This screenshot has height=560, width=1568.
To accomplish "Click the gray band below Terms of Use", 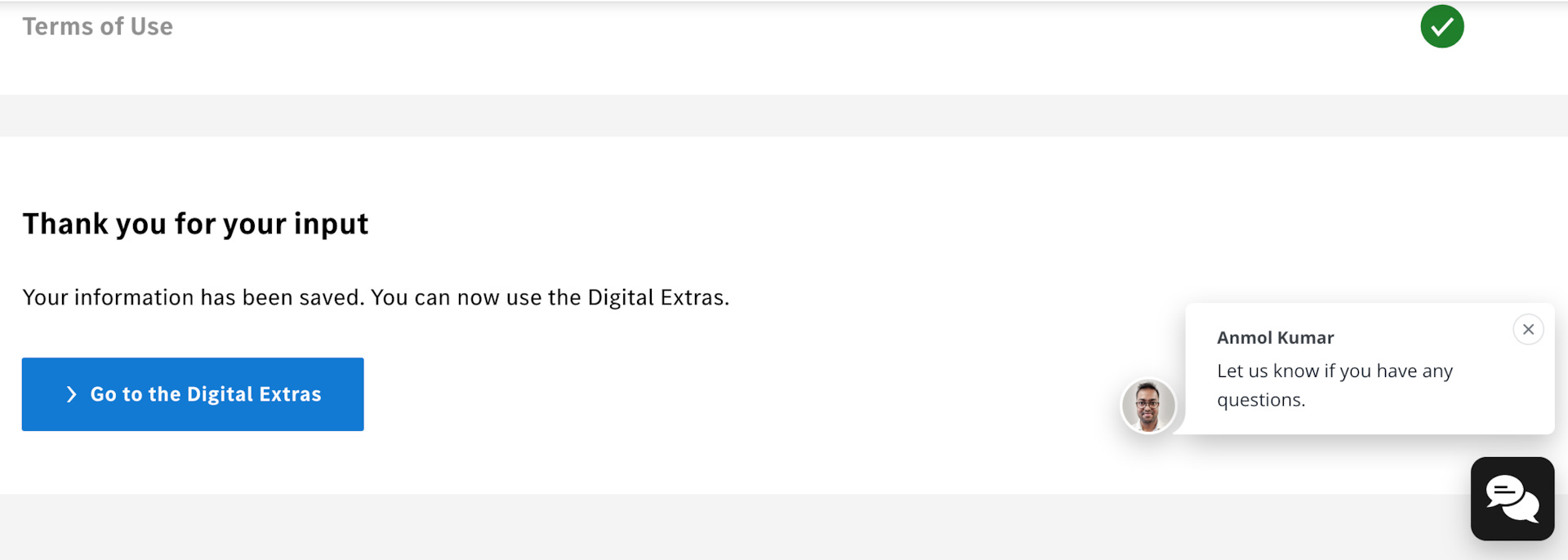I will [x=784, y=115].
